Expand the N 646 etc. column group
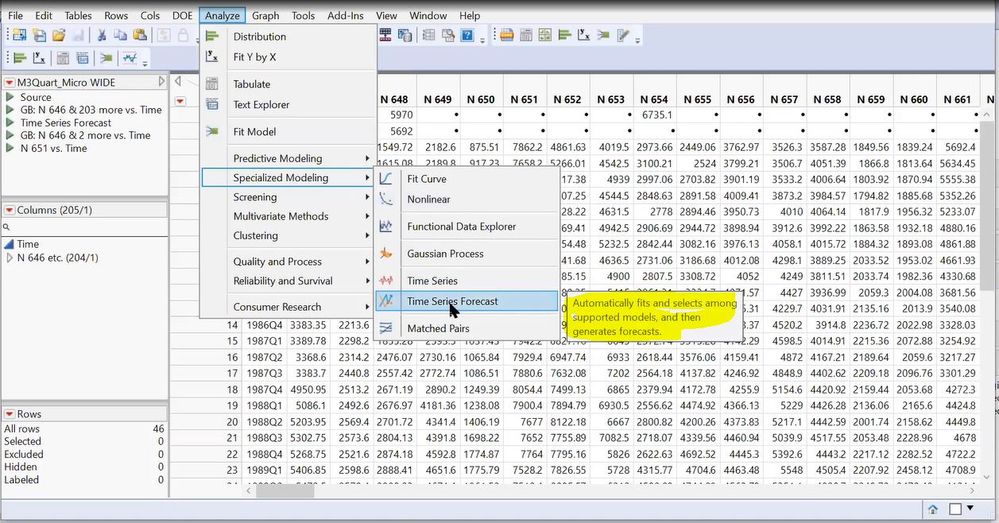Image resolution: width=999 pixels, height=523 pixels. pos(10,258)
